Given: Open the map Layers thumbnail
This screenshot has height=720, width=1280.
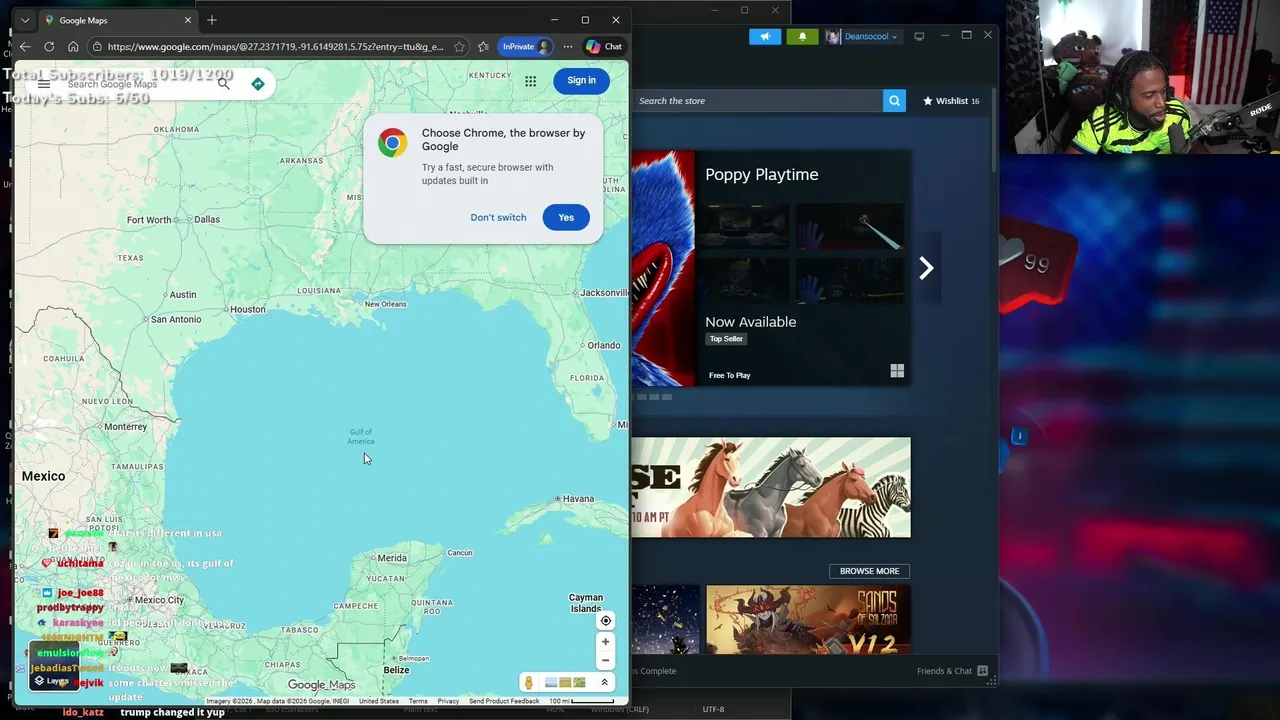Looking at the screenshot, I should click(54, 668).
